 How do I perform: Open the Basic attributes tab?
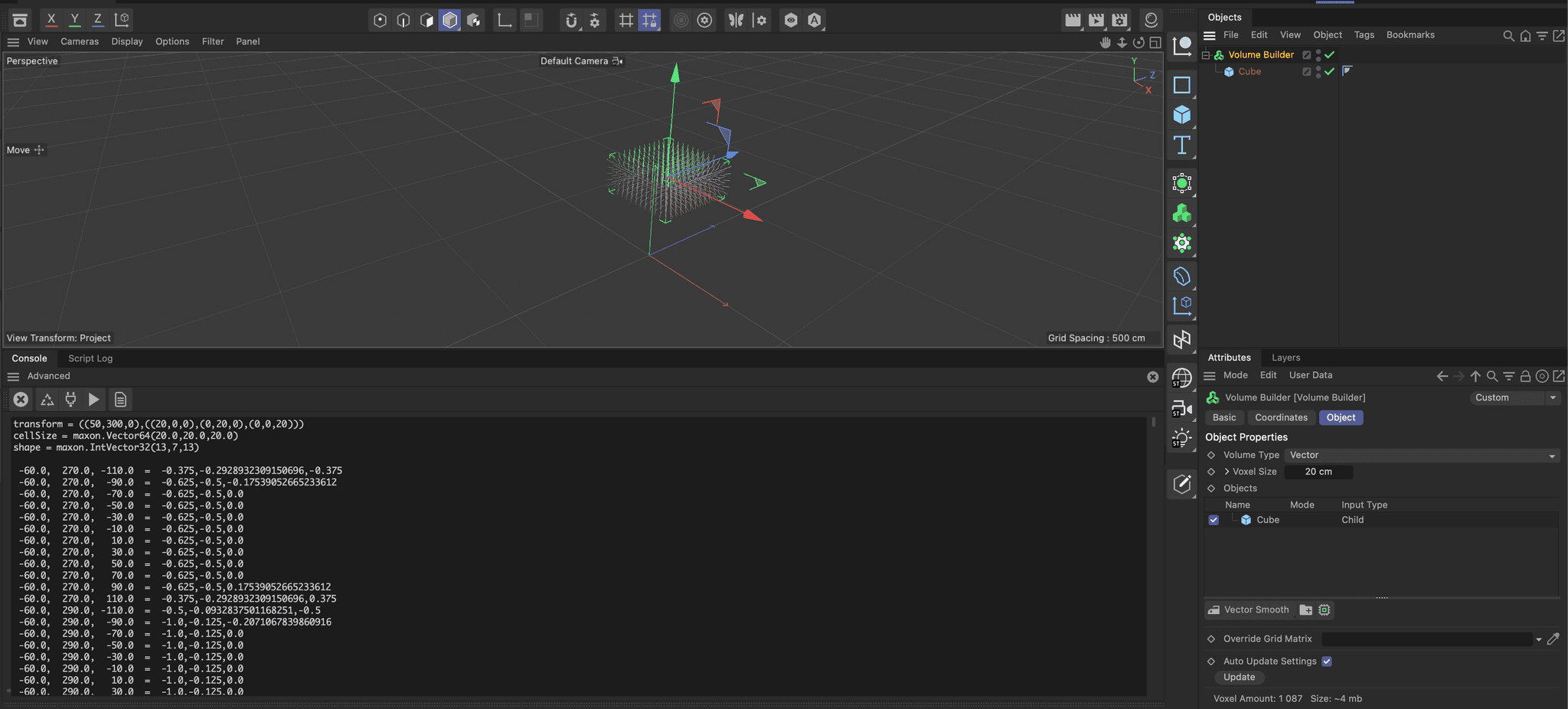pyautogui.click(x=1224, y=417)
